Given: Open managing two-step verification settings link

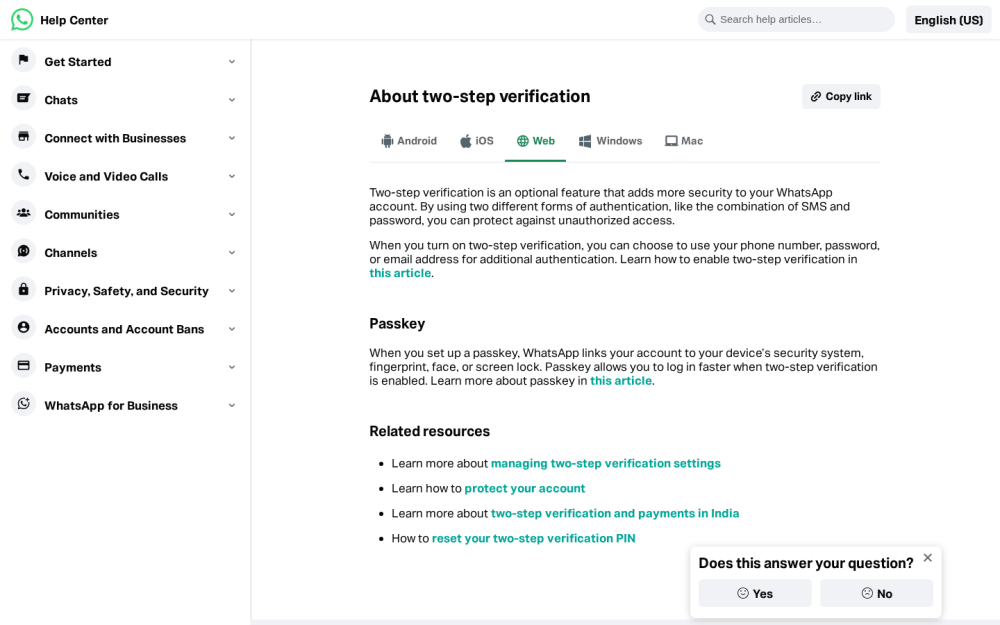Looking at the screenshot, I should (605, 464).
